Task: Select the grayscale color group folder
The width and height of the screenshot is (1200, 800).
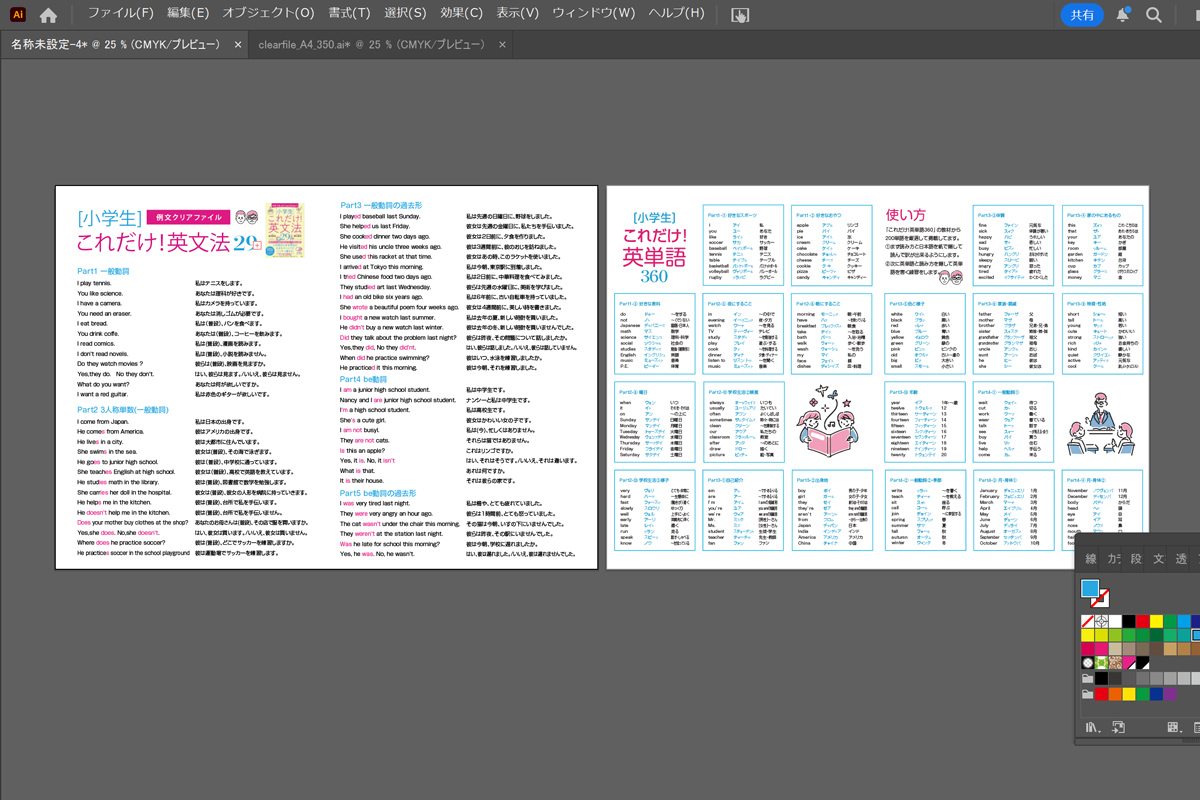Action: 1087,678
